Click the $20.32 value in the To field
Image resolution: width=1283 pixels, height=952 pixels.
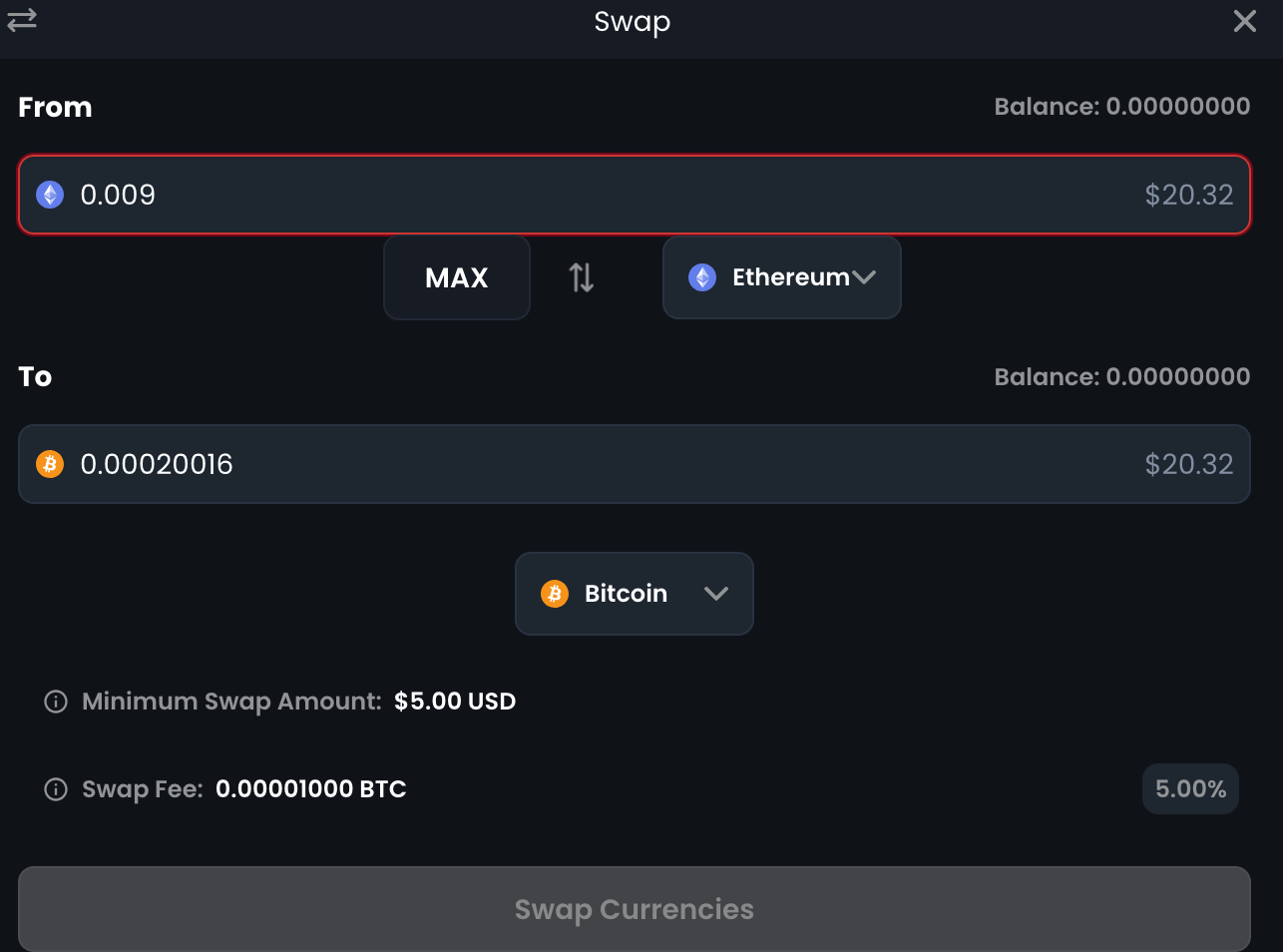coord(1189,464)
